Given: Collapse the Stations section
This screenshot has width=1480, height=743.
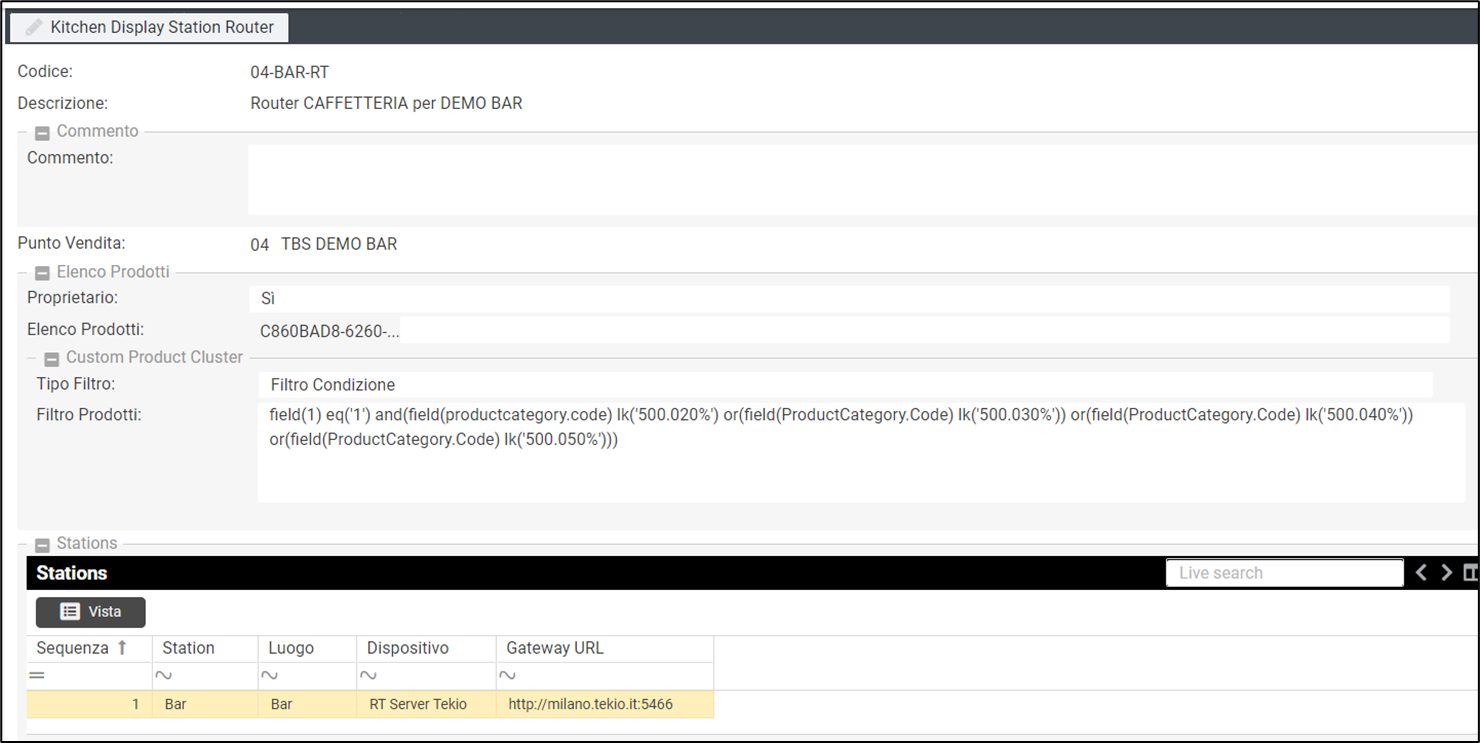Looking at the screenshot, I should tap(43, 545).
